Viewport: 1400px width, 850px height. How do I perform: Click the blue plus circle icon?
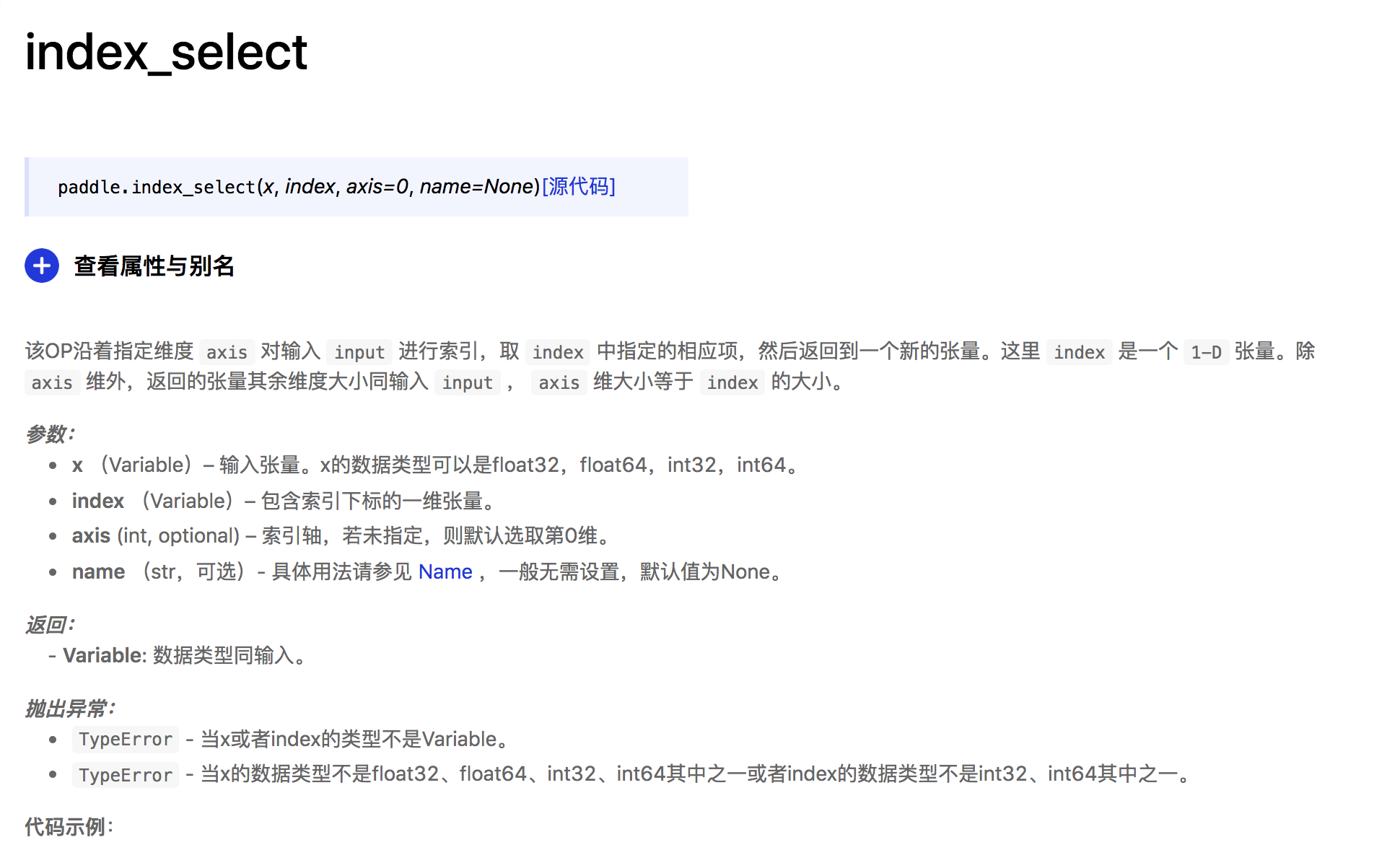click(x=42, y=266)
